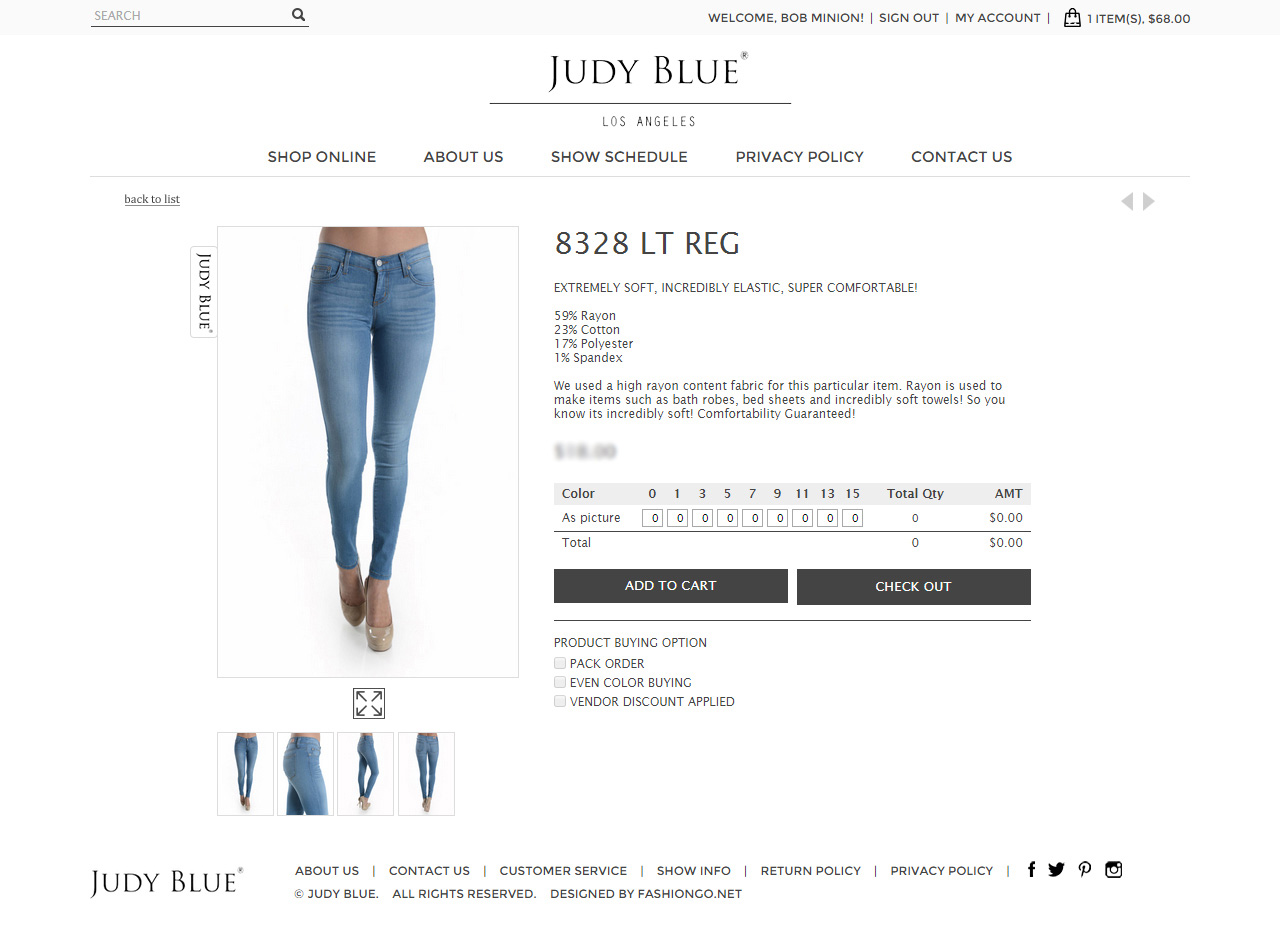This screenshot has height=941, width=1280.
Task: Click the Add to Cart button
Action: click(x=671, y=586)
